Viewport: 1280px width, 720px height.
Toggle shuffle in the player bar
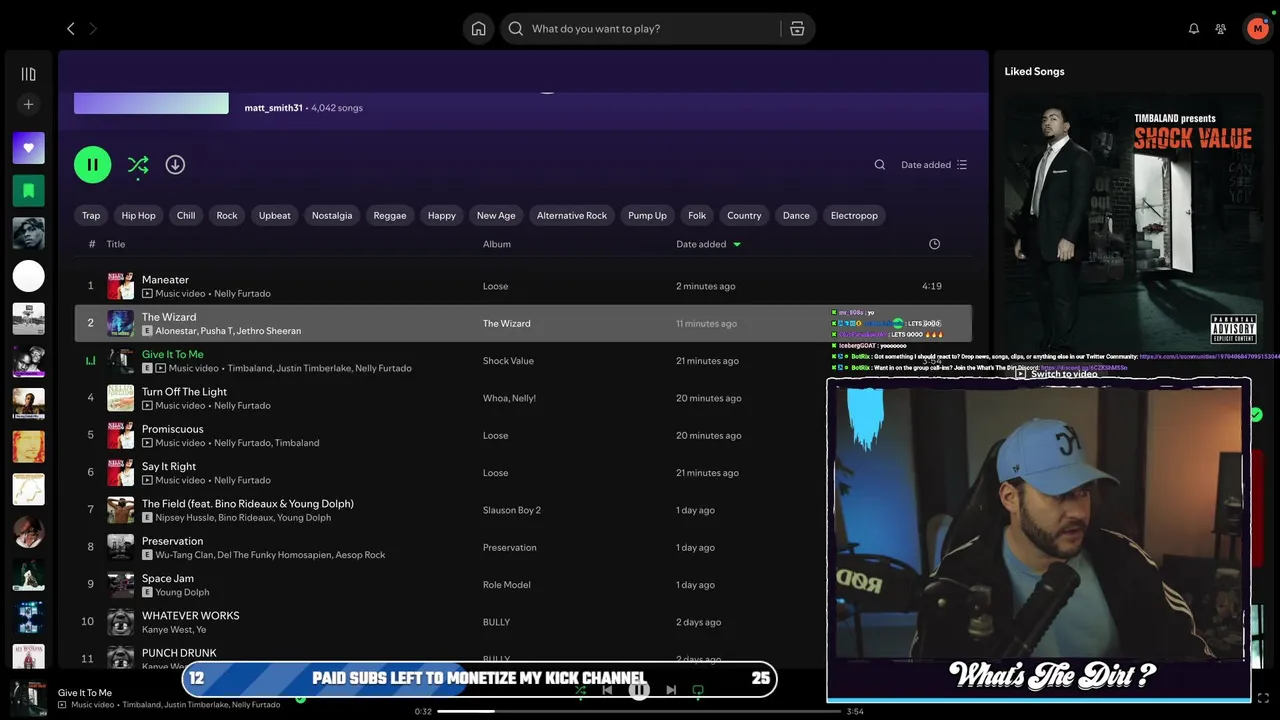(580, 690)
